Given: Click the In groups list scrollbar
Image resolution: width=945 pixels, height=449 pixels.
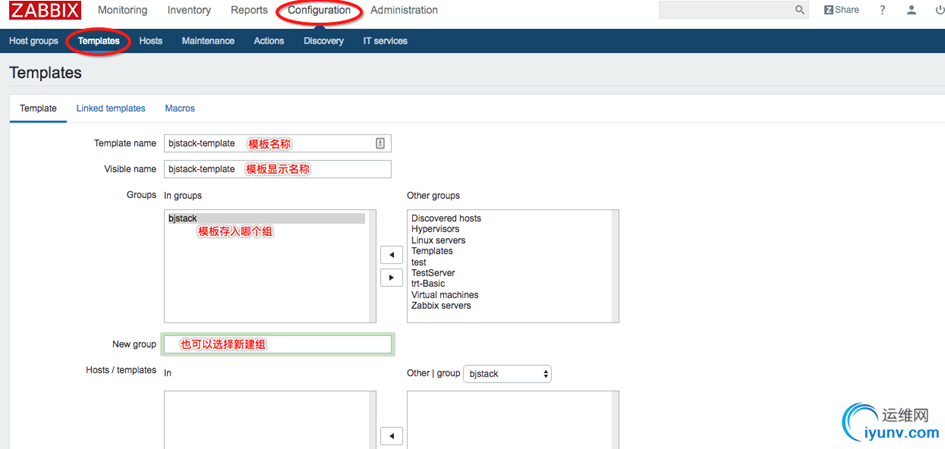Looking at the screenshot, I should pos(372,266).
